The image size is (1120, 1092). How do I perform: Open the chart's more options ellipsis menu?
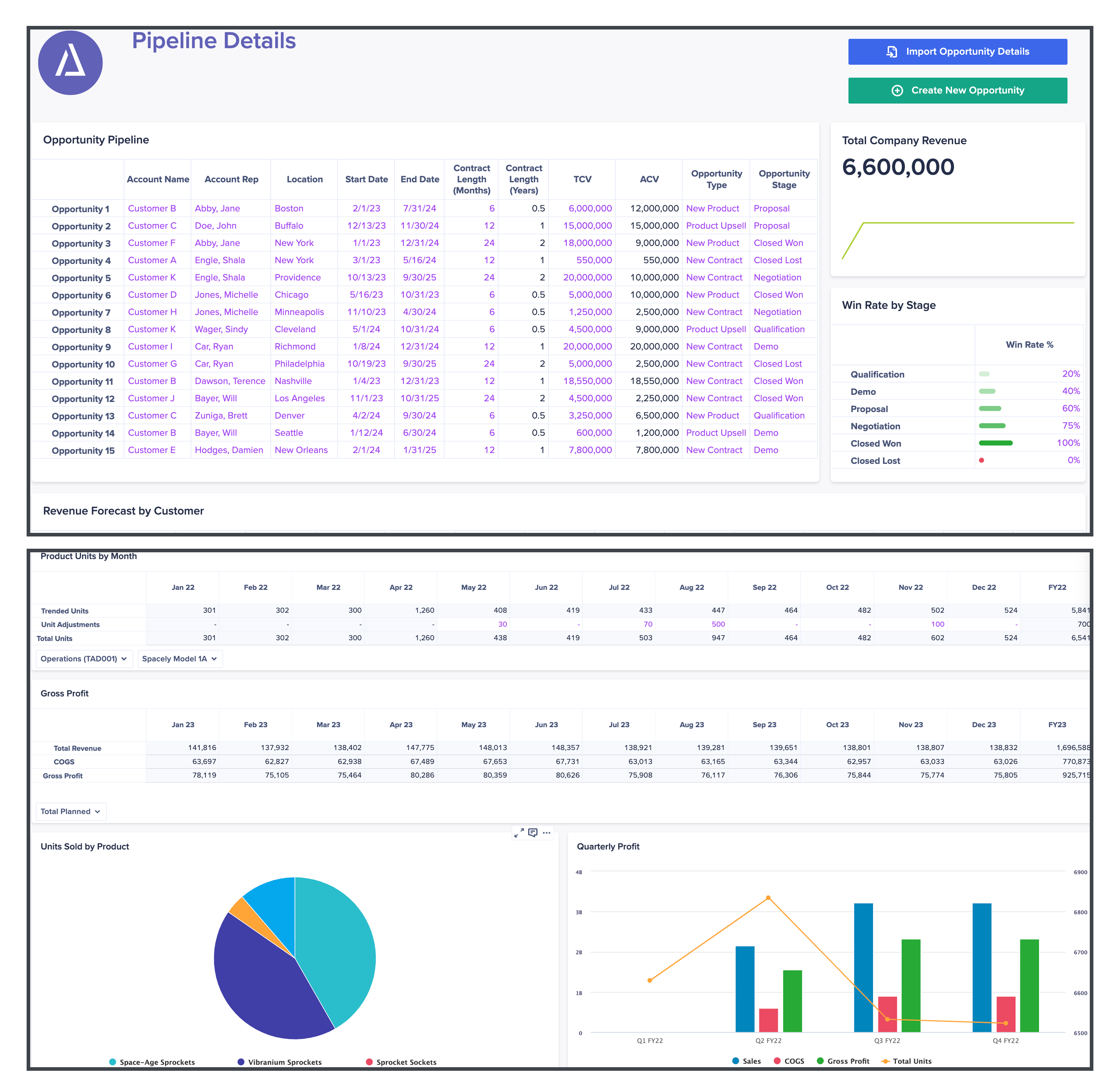point(547,833)
